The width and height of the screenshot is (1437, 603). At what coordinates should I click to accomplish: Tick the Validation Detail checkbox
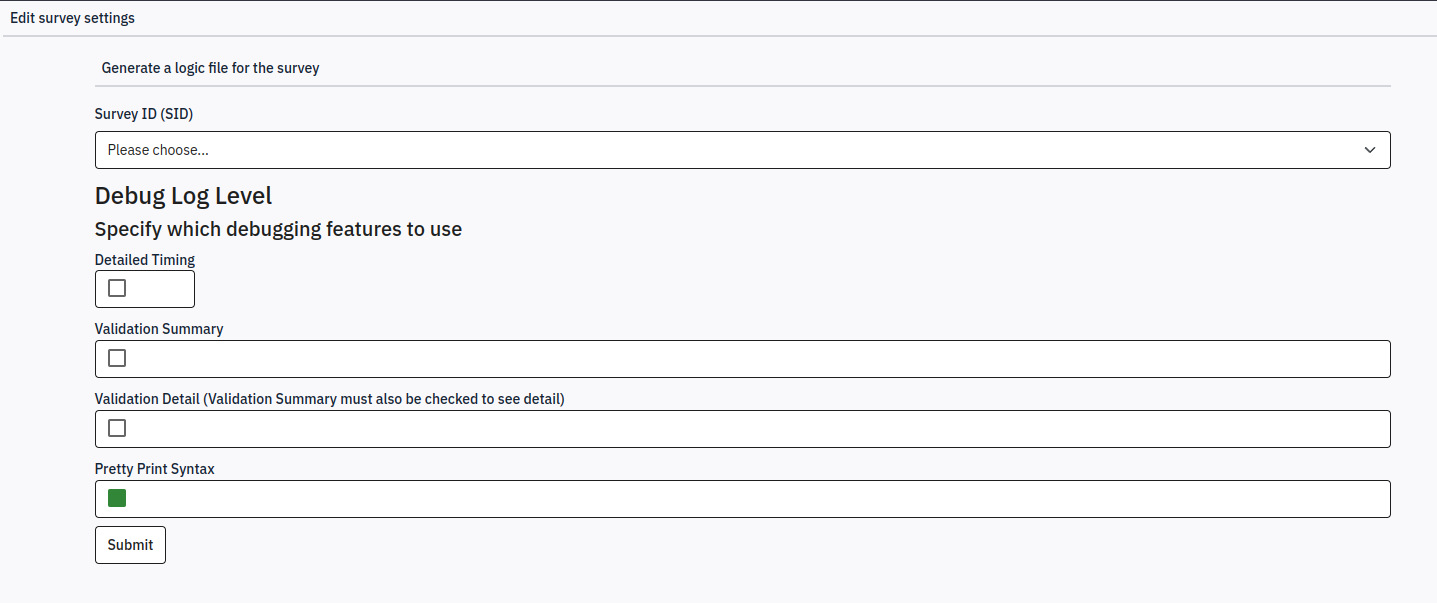(x=117, y=428)
